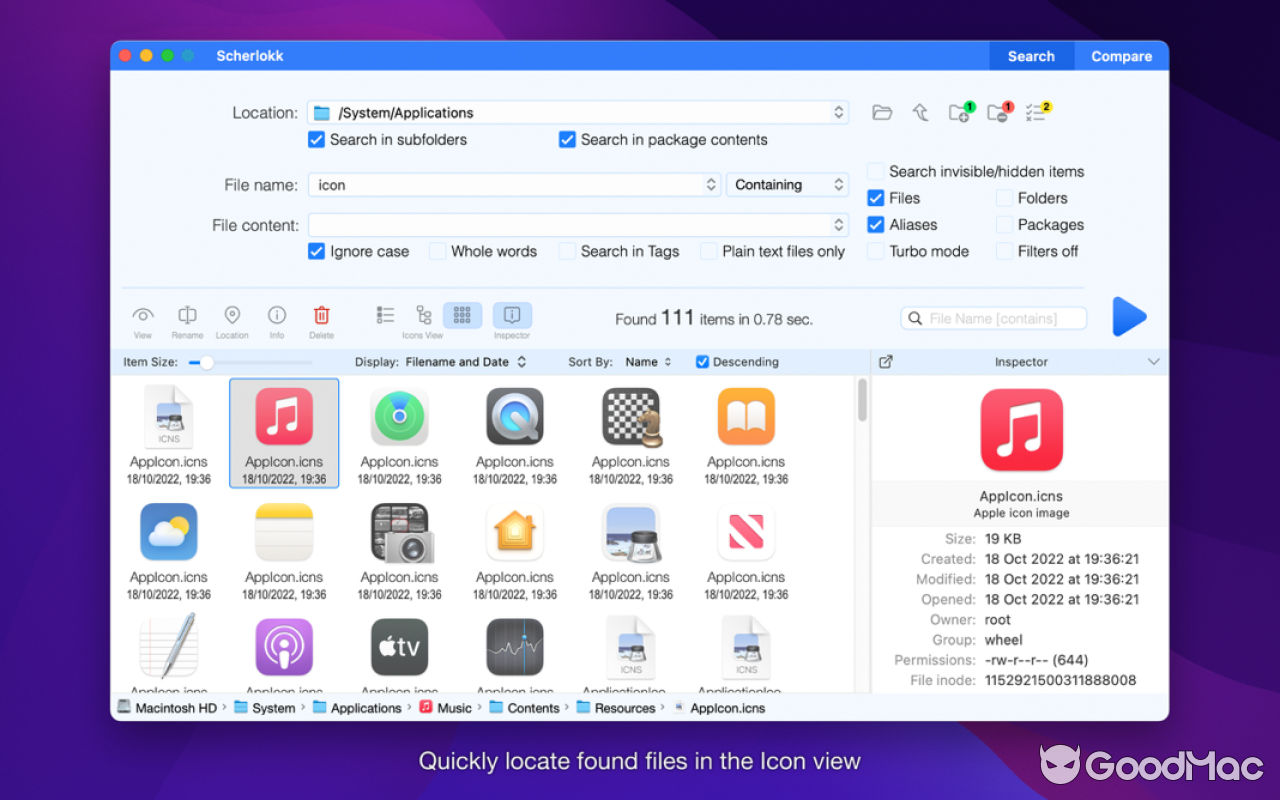Open the Inspector panel icon
The width and height of the screenshot is (1280, 800).
pyautogui.click(x=512, y=313)
